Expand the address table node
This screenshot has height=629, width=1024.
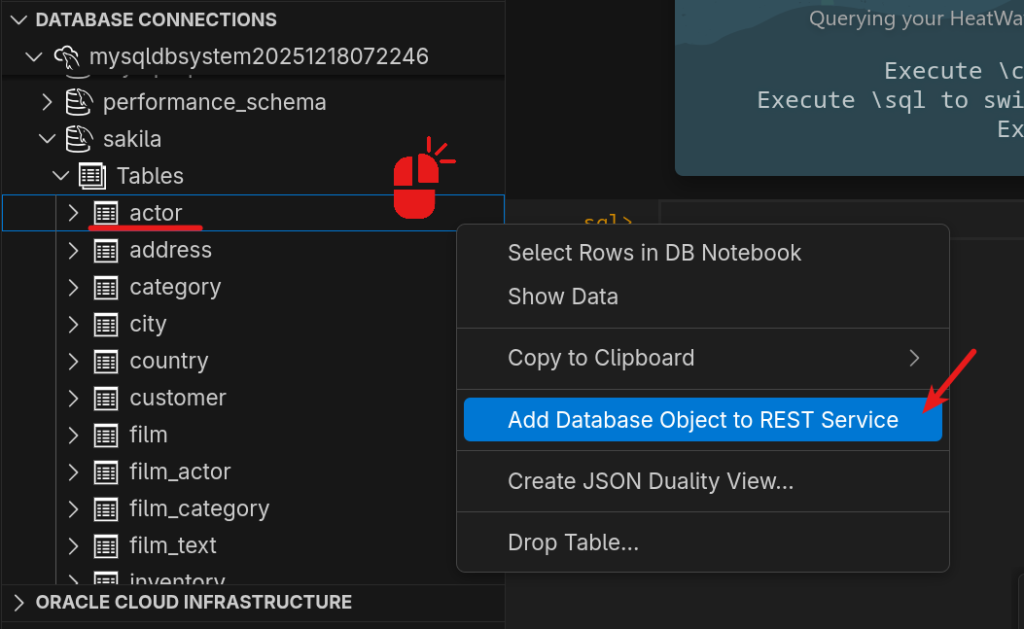coord(73,250)
